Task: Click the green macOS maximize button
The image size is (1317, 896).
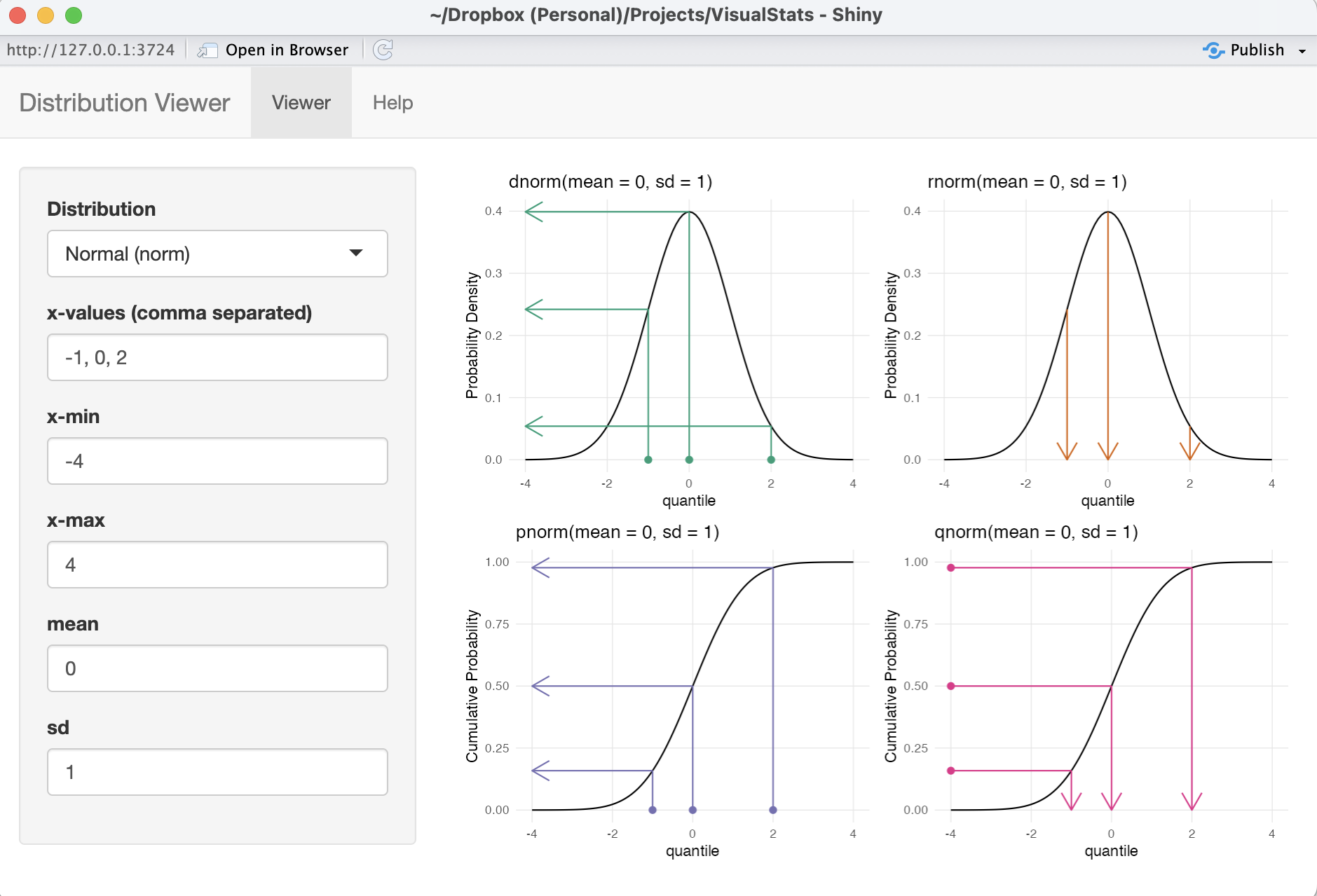Action: tap(74, 15)
